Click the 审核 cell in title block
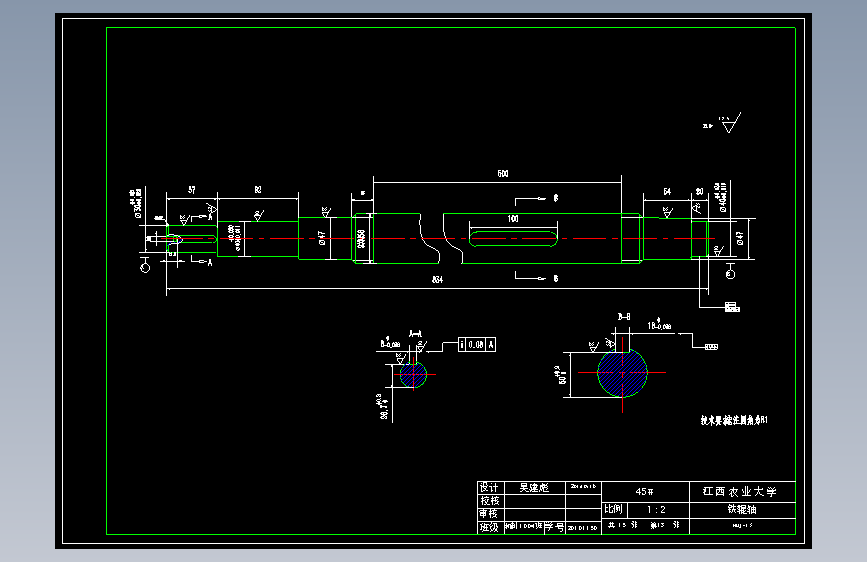The width and height of the screenshot is (867, 562). click(x=490, y=514)
